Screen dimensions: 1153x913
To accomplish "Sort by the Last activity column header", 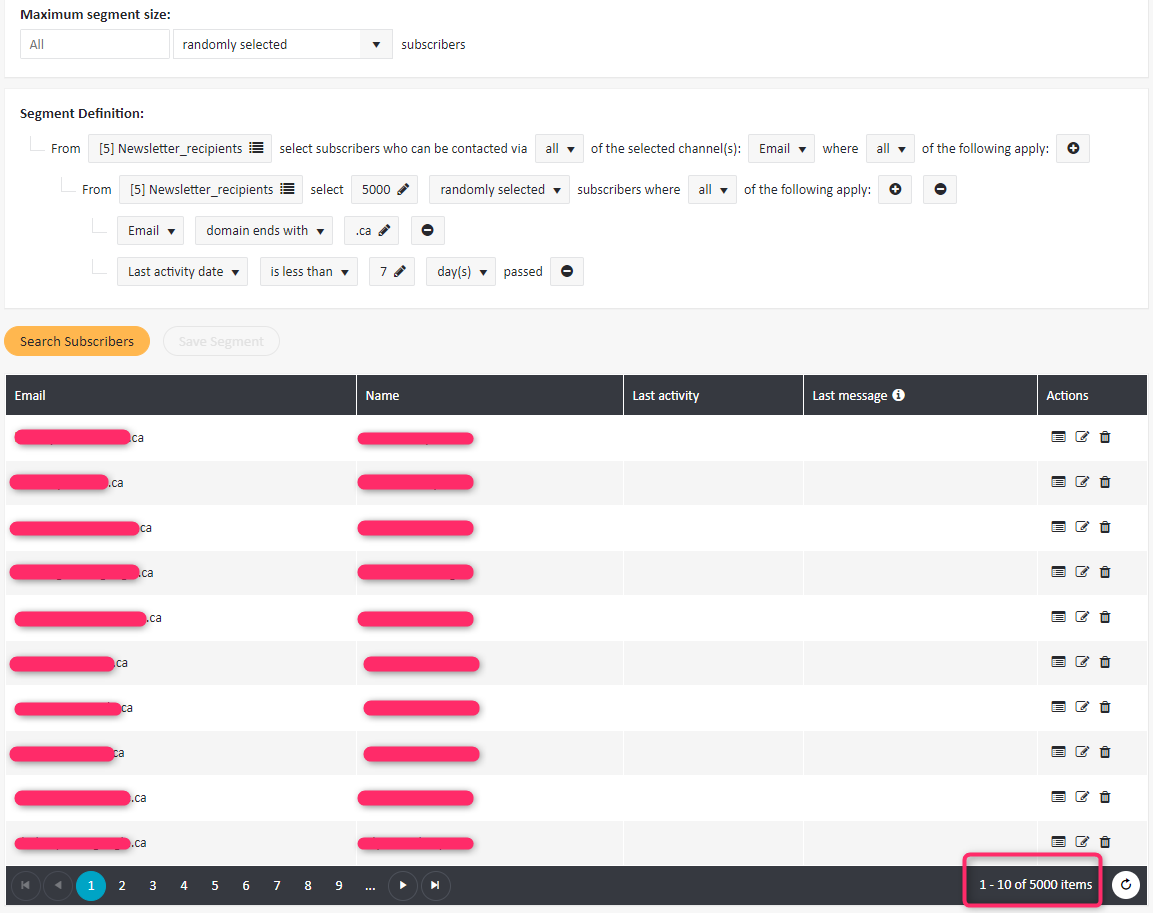I will pos(666,395).
